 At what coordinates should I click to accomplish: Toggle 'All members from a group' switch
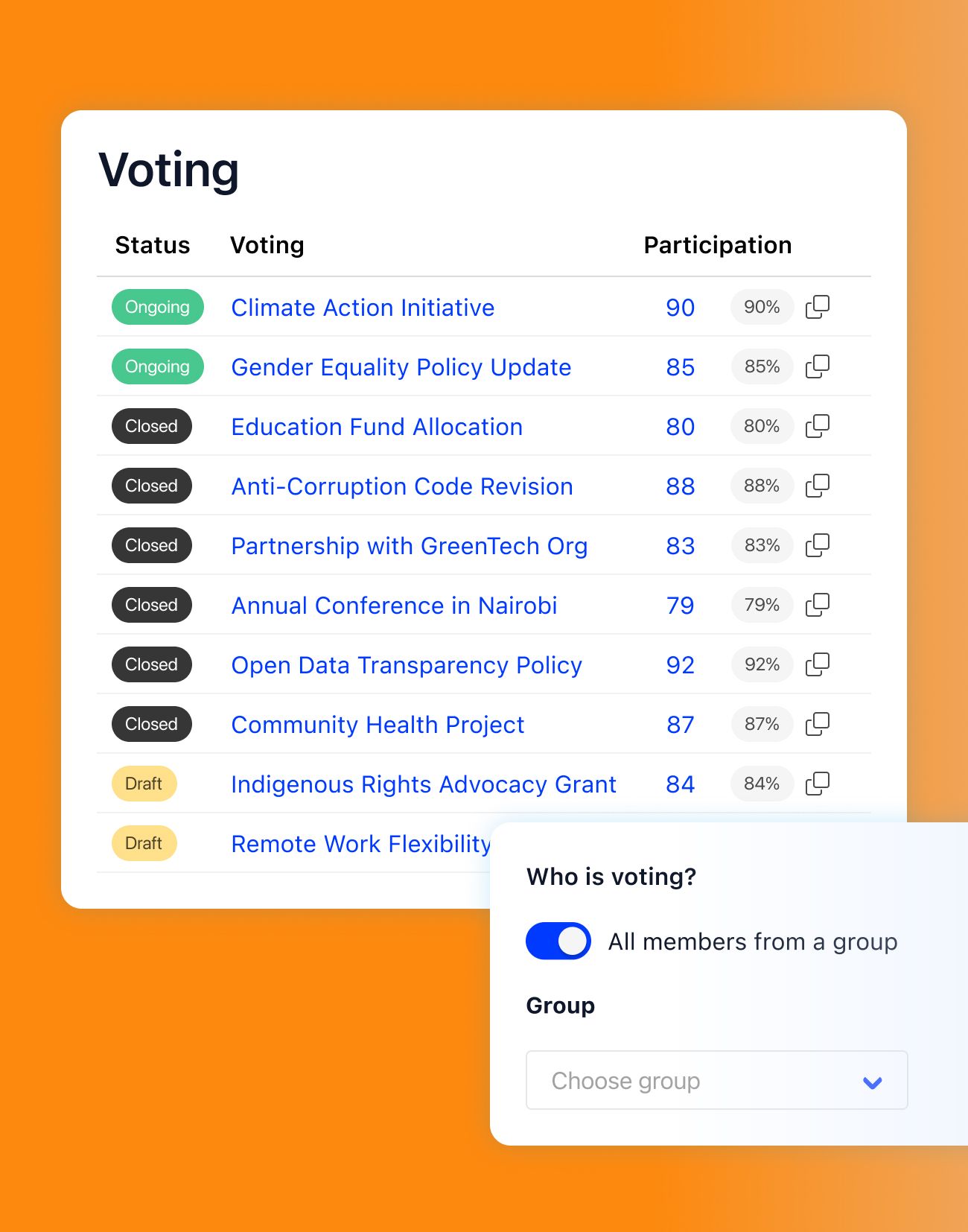558,941
